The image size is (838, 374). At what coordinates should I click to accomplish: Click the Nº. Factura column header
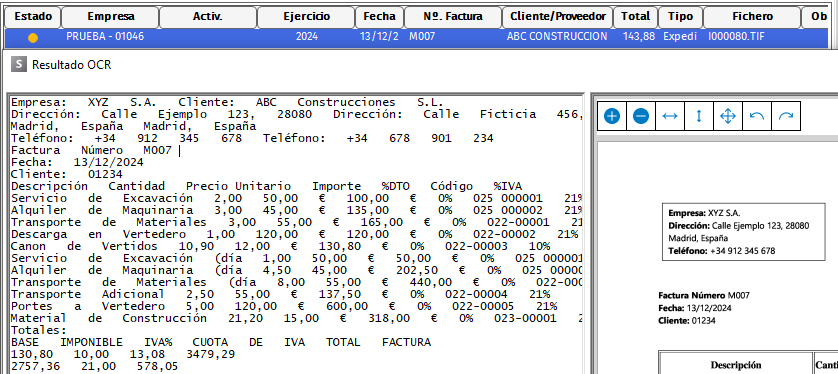pos(453,17)
